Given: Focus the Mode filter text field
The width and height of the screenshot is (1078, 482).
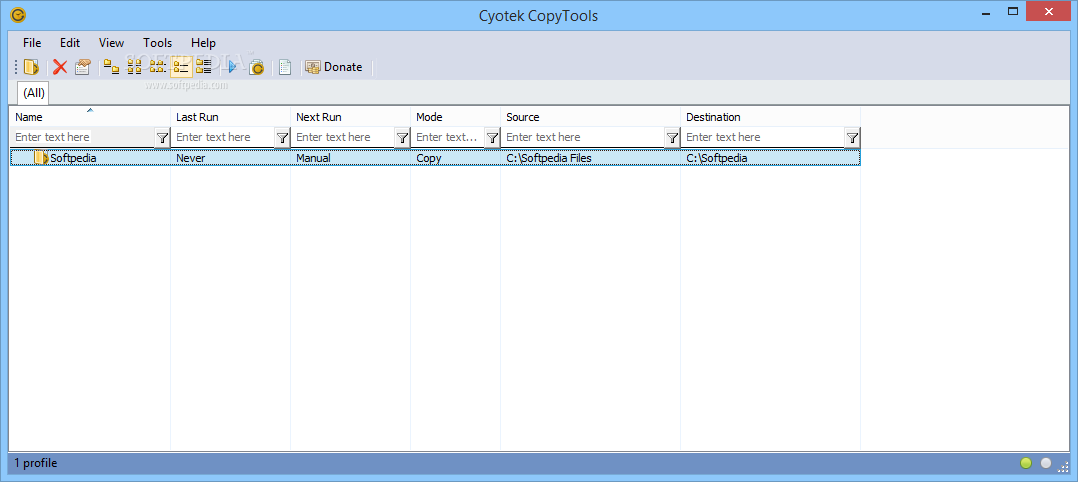Looking at the screenshot, I should point(448,138).
